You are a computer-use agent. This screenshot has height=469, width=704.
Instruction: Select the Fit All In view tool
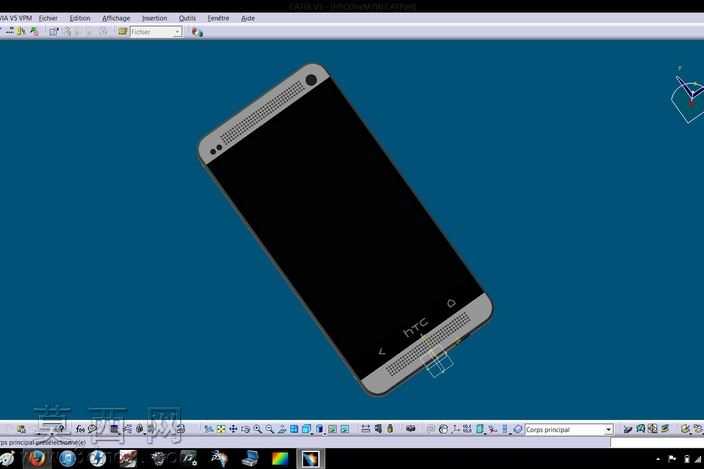pos(221,429)
